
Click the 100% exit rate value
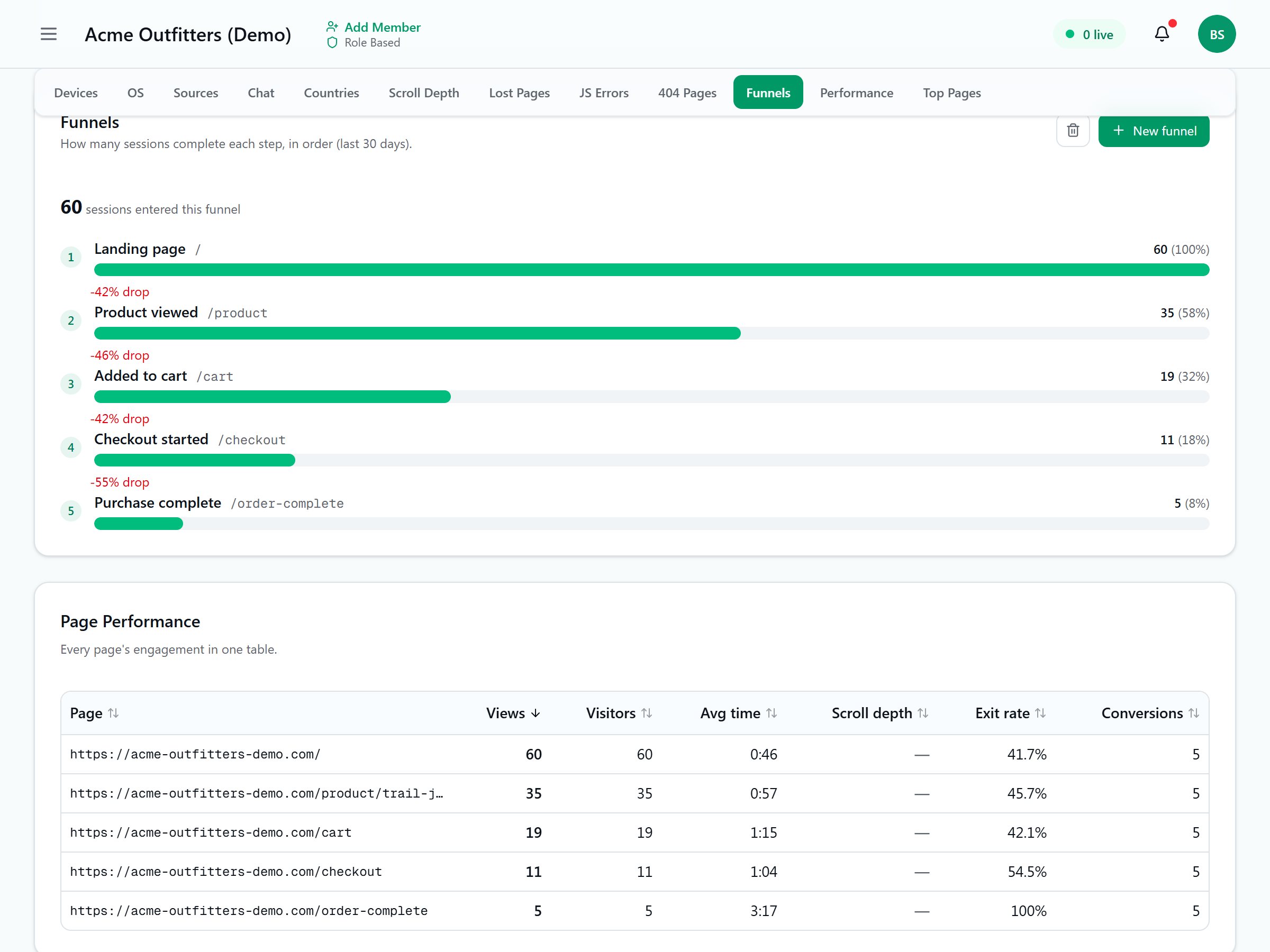pyautogui.click(x=1028, y=911)
